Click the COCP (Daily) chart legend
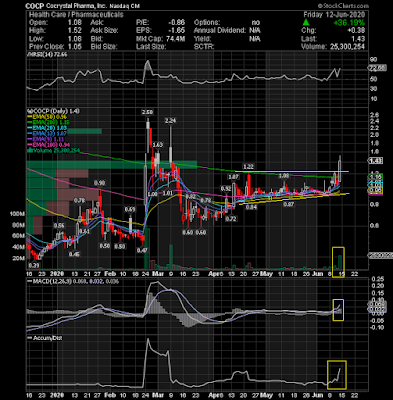393x400 pixels. (x=54, y=111)
